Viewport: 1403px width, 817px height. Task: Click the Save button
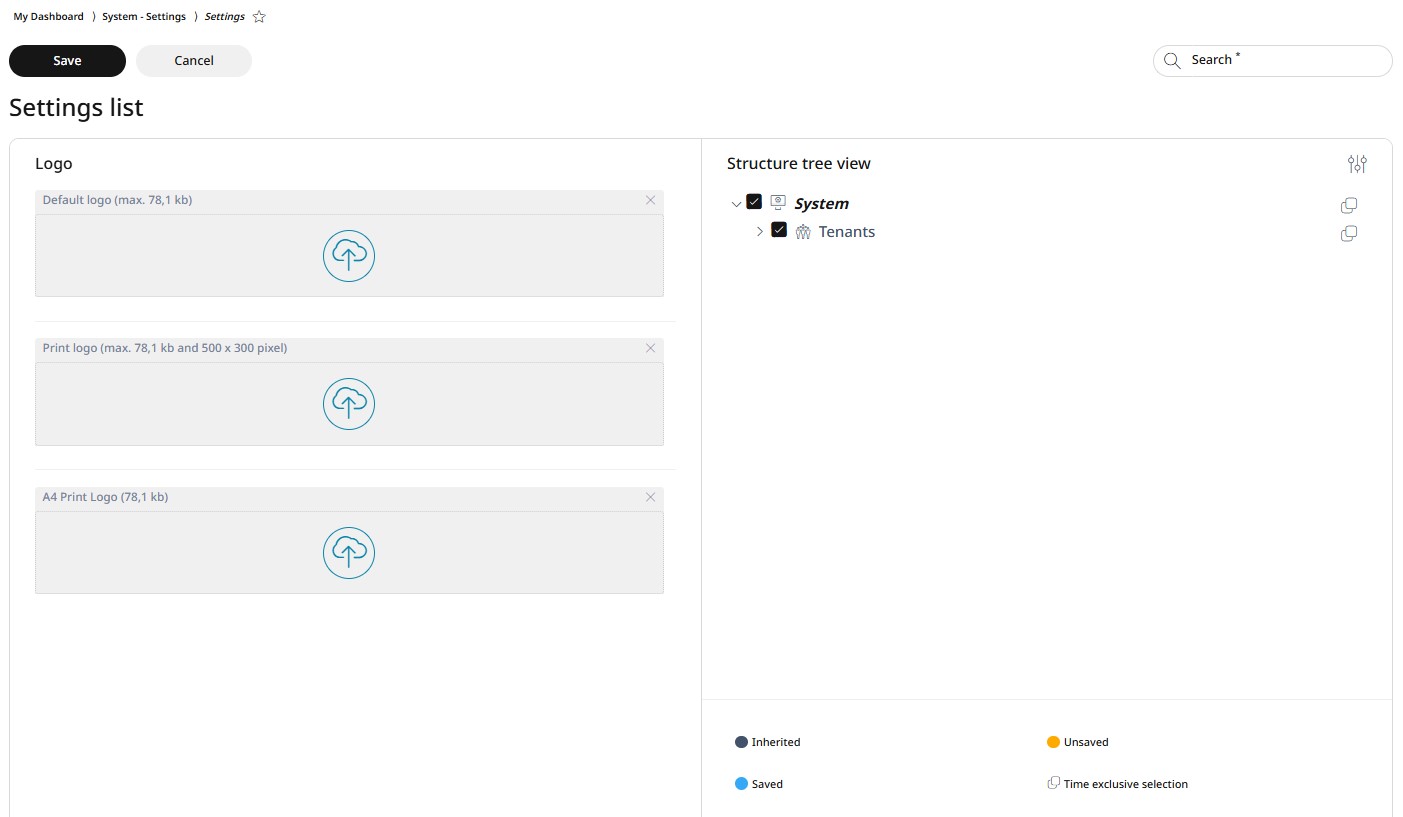pyautogui.click(x=67, y=61)
